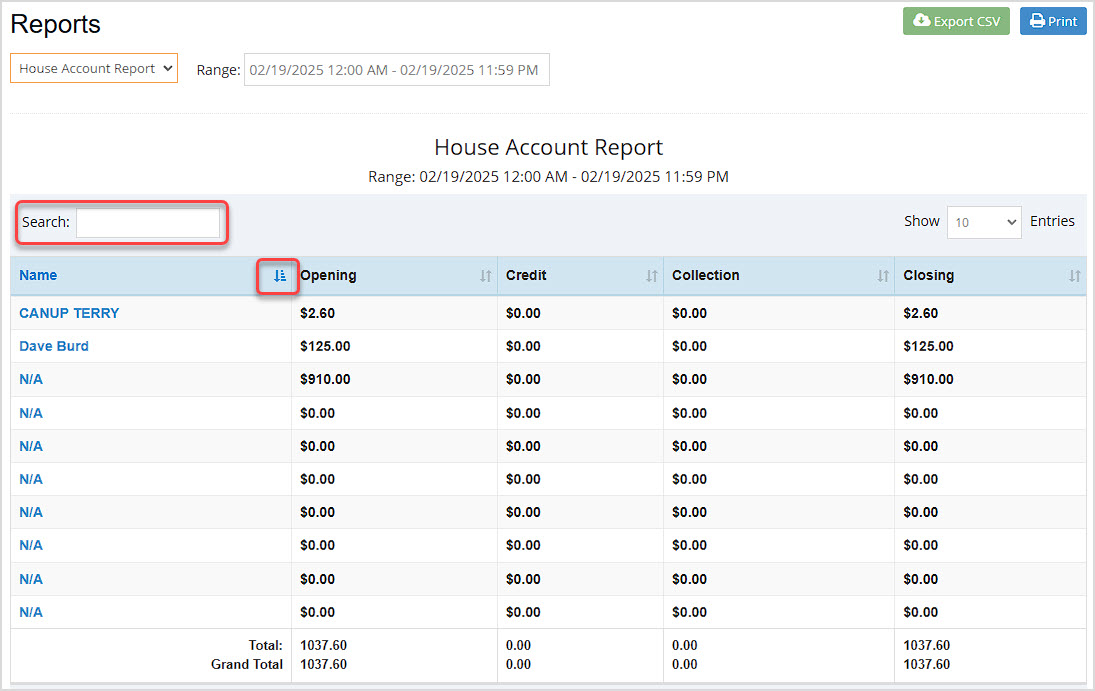Screen dimensions: 1095x691
Task: Click the date Range field
Action: pyautogui.click(x=396, y=69)
